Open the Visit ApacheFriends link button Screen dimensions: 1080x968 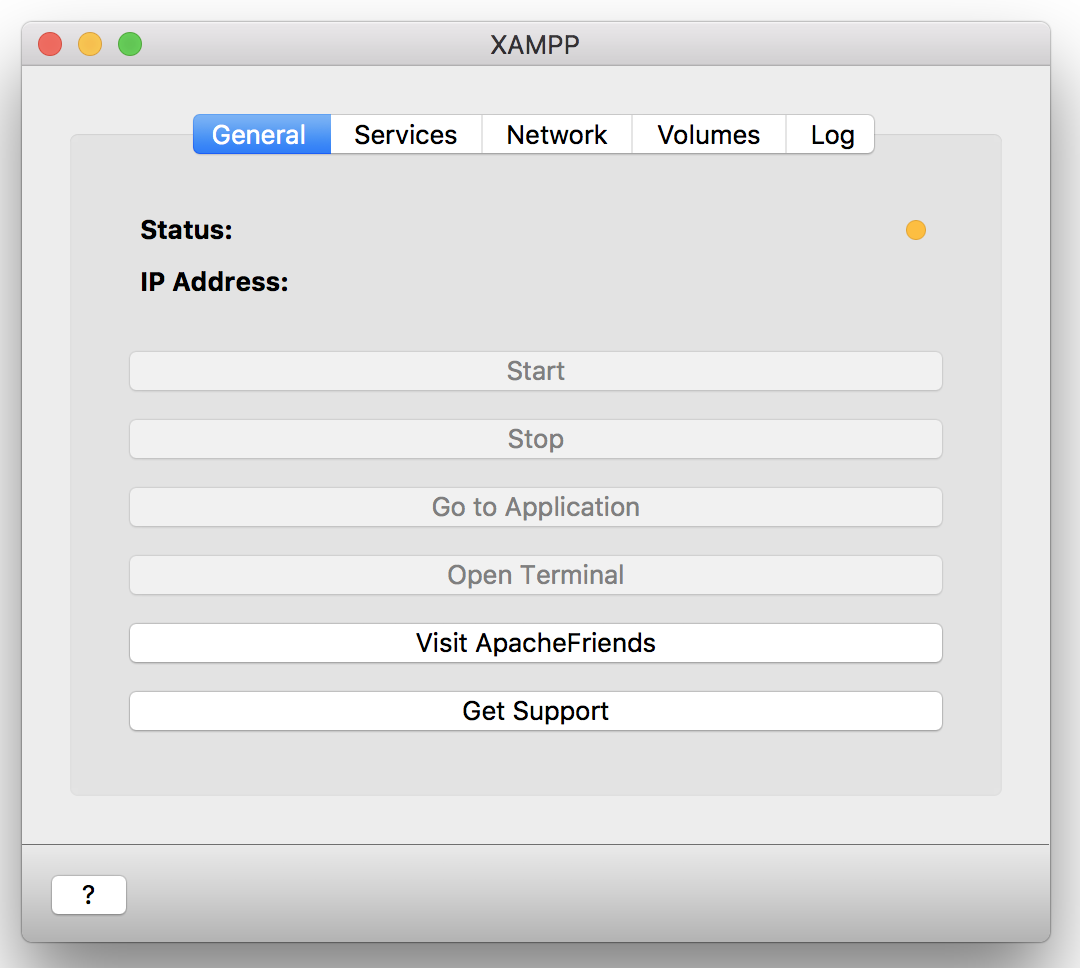536,643
